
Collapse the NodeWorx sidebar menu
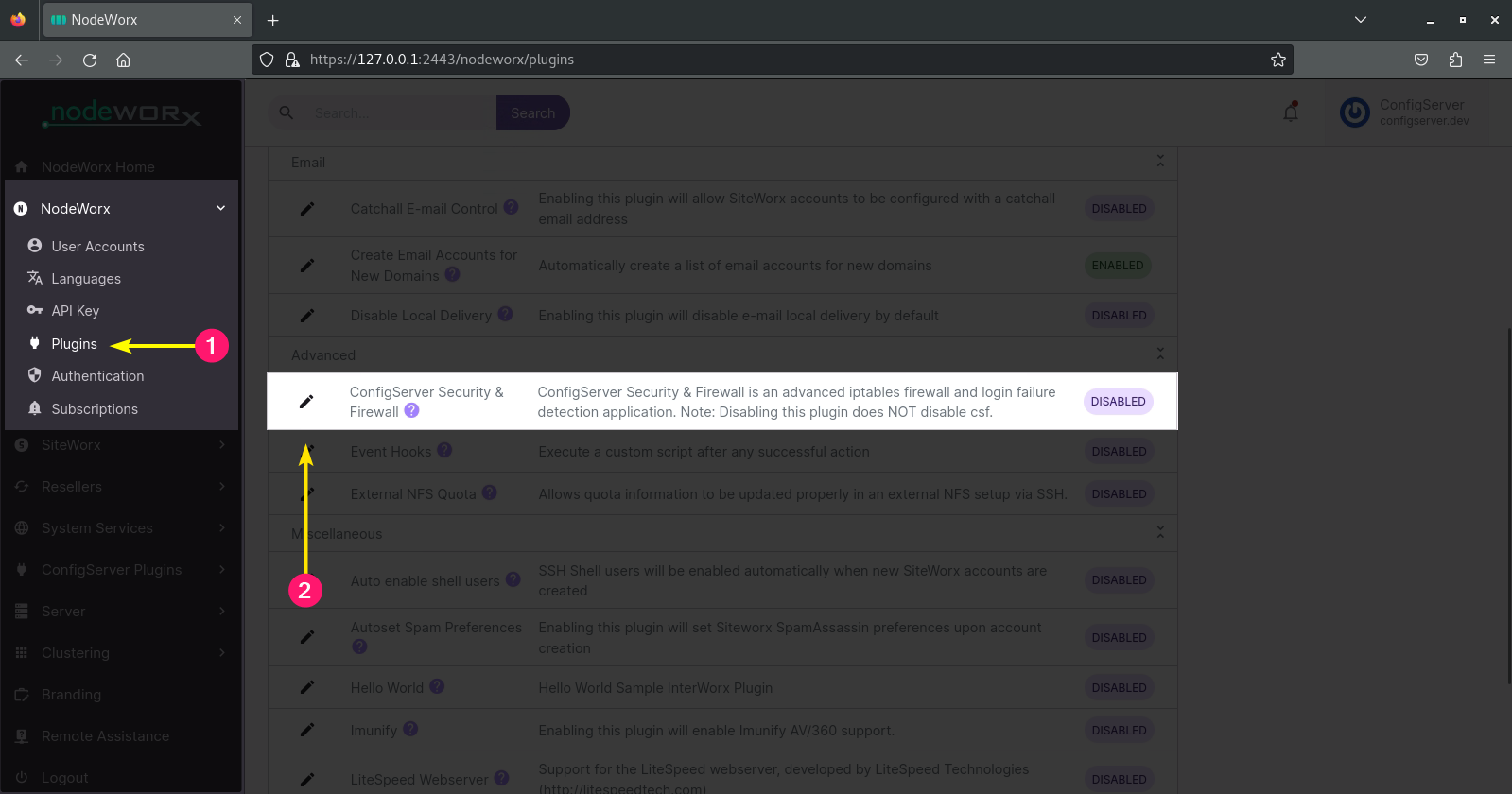220,208
